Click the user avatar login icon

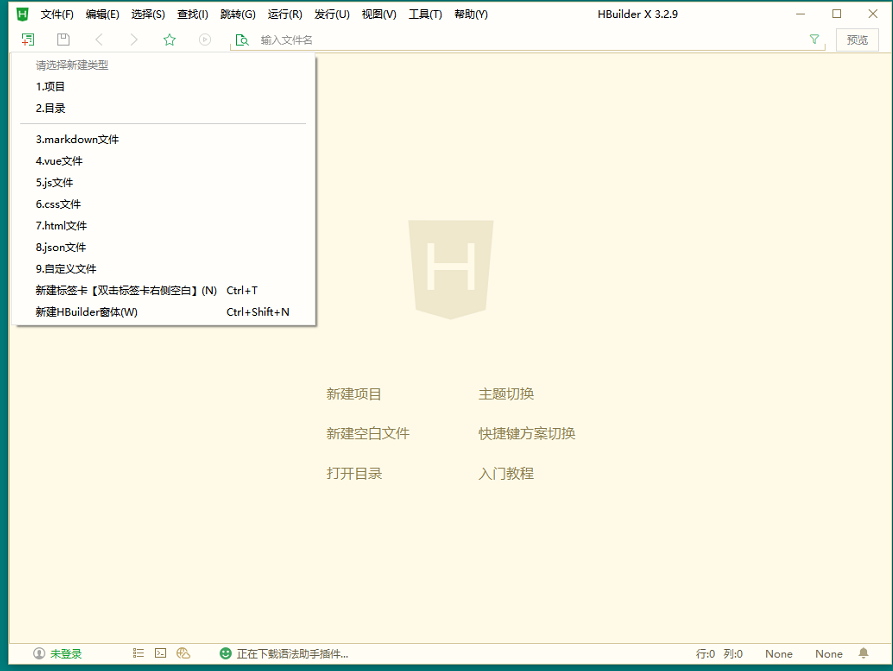[39, 653]
